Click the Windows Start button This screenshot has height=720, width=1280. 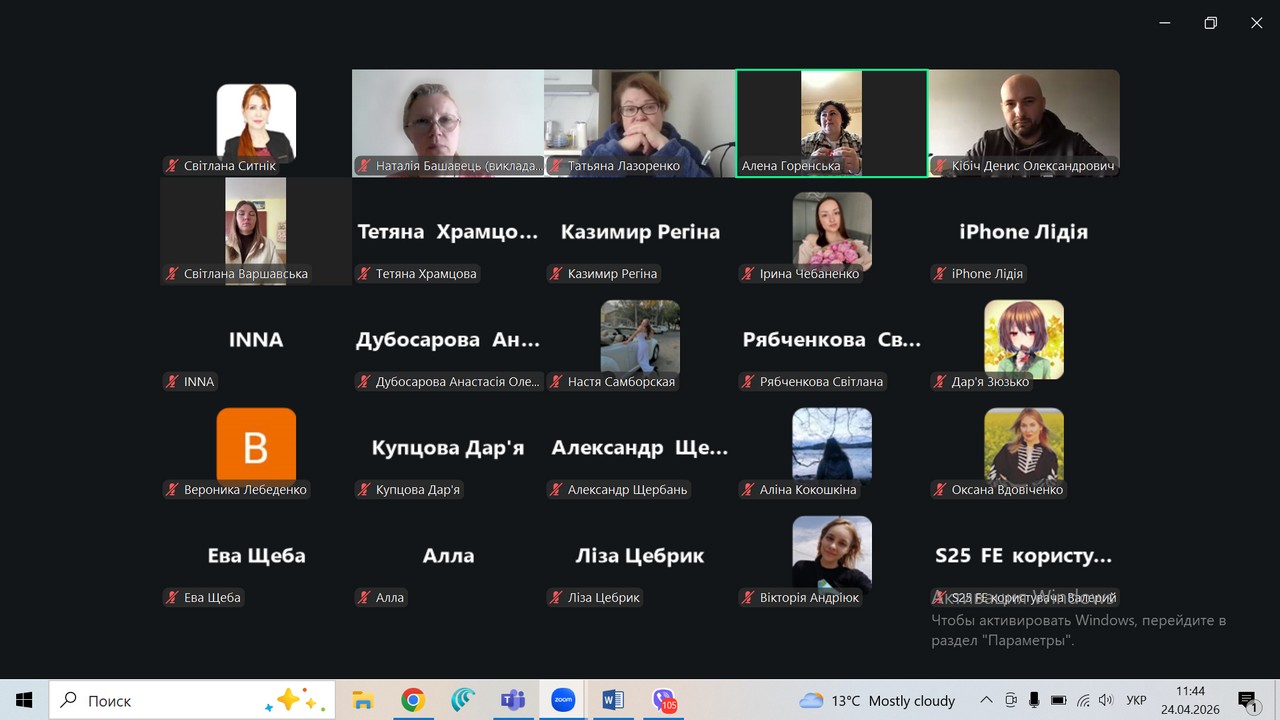24,700
